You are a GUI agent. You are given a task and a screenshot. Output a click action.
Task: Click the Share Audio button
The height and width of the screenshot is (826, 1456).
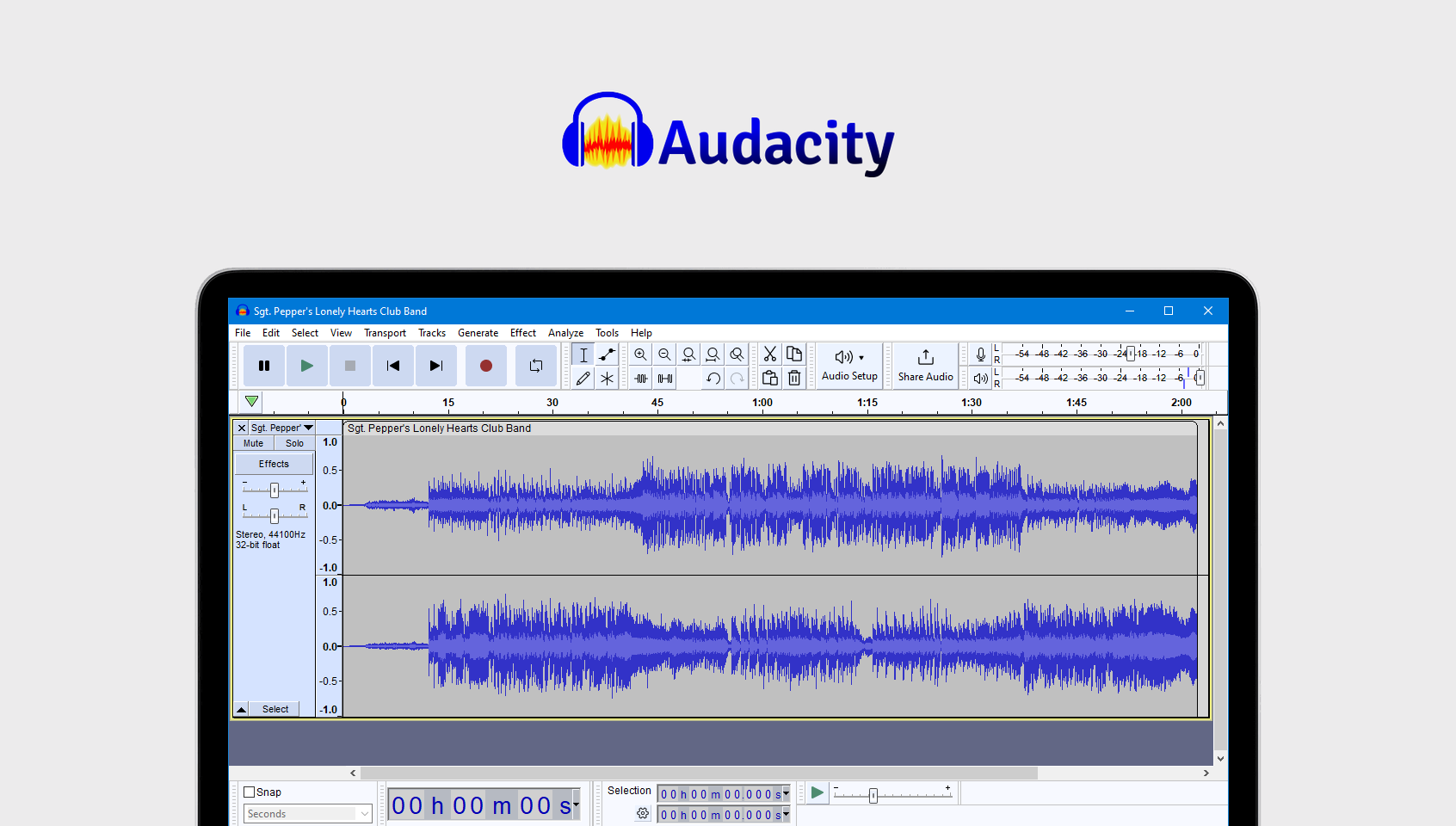point(926,366)
